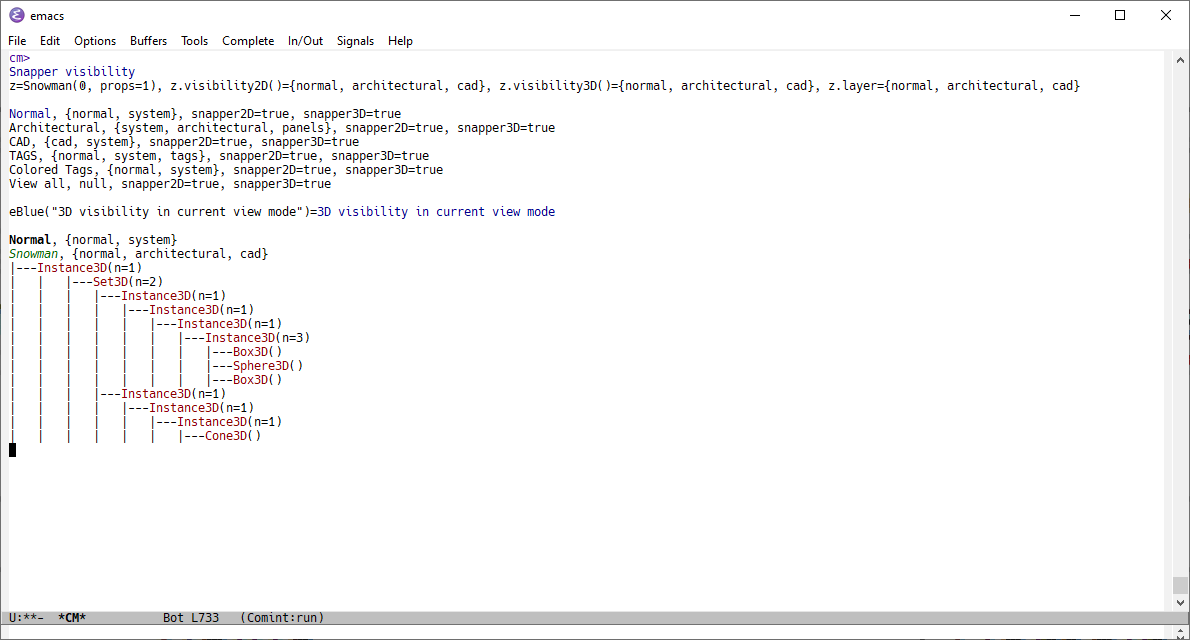Open the Help menu
Viewport: 1190px width, 640px height.
(400, 41)
